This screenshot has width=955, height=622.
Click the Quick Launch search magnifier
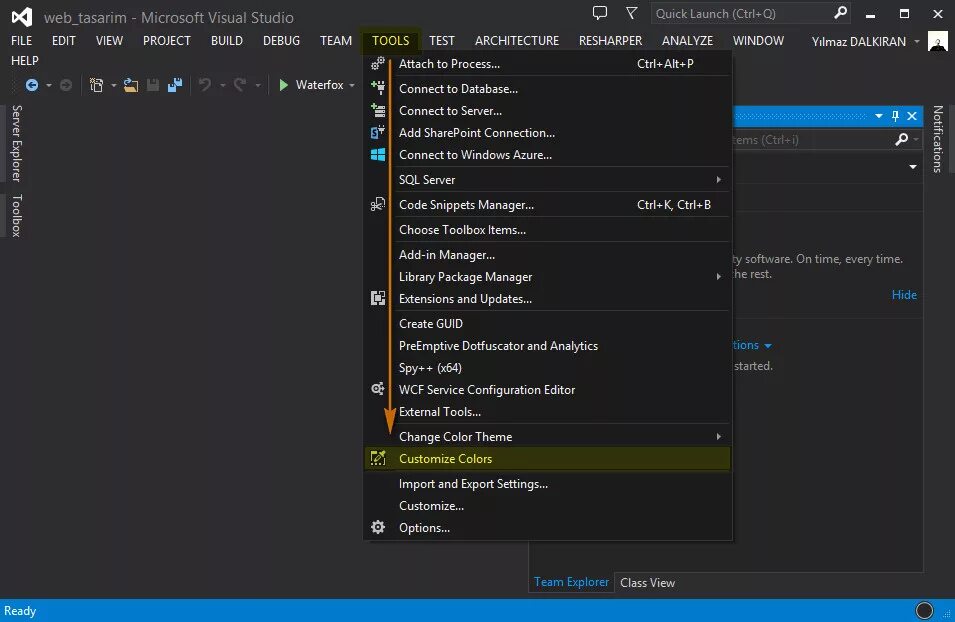[x=840, y=13]
